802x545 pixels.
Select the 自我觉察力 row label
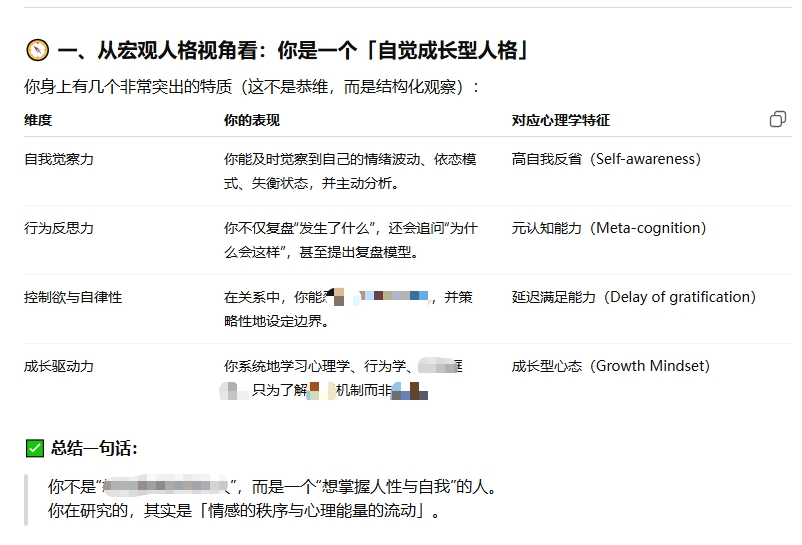(x=59, y=160)
